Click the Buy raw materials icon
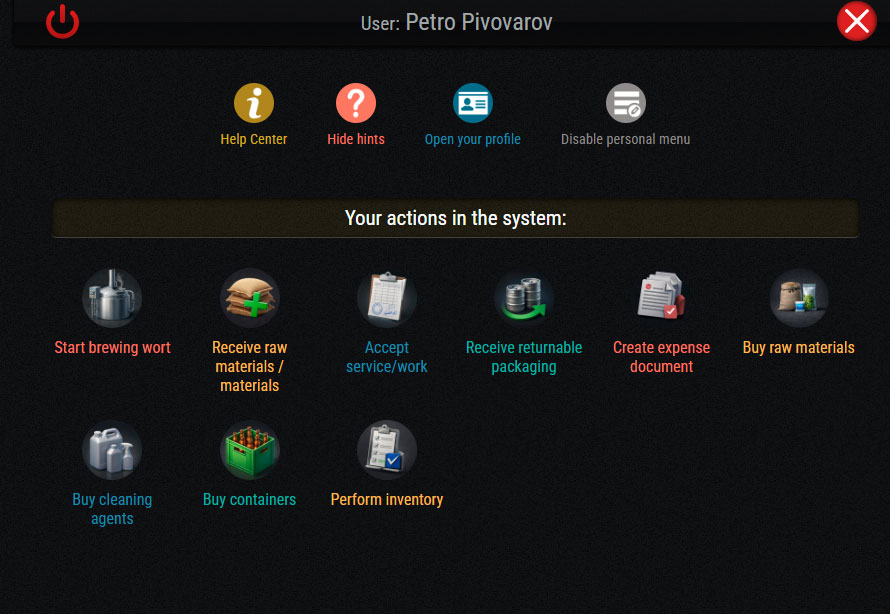 [x=799, y=299]
